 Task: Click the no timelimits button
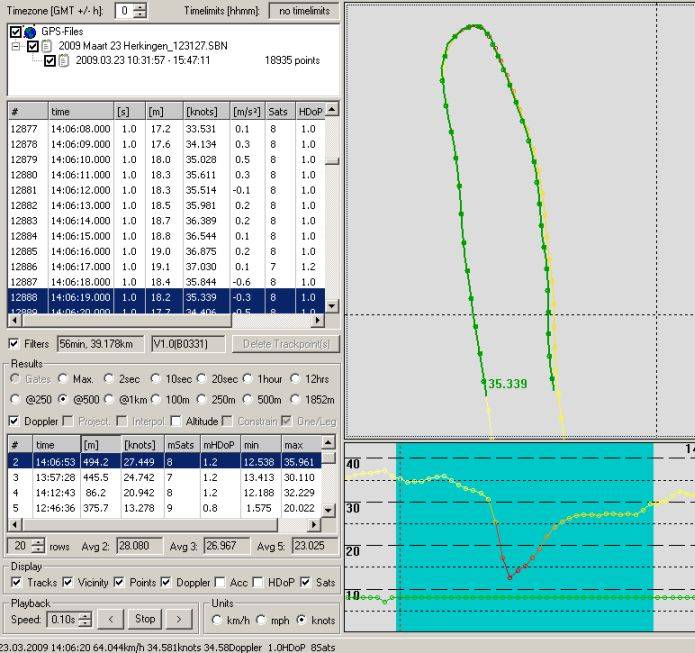(302, 11)
